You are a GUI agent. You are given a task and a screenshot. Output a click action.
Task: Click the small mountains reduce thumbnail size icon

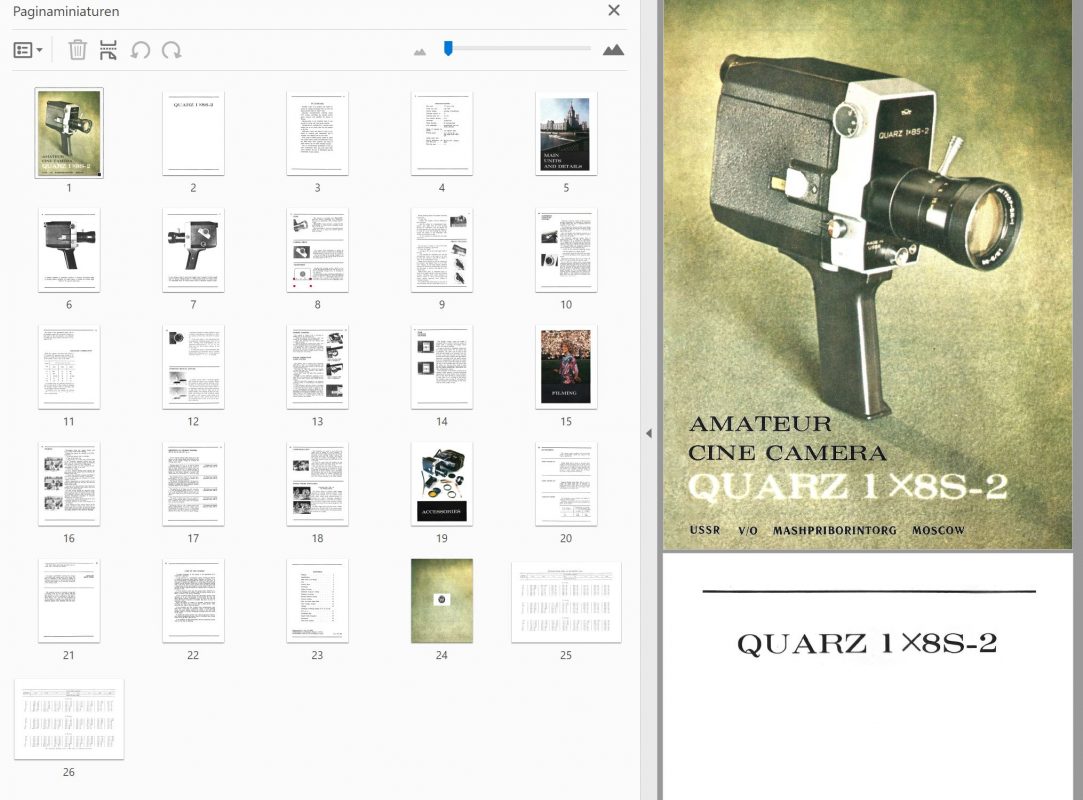pyautogui.click(x=420, y=51)
